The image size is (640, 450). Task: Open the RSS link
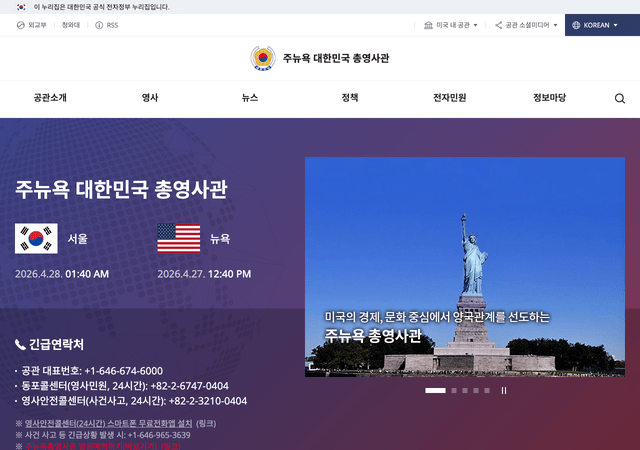pyautogui.click(x=112, y=25)
